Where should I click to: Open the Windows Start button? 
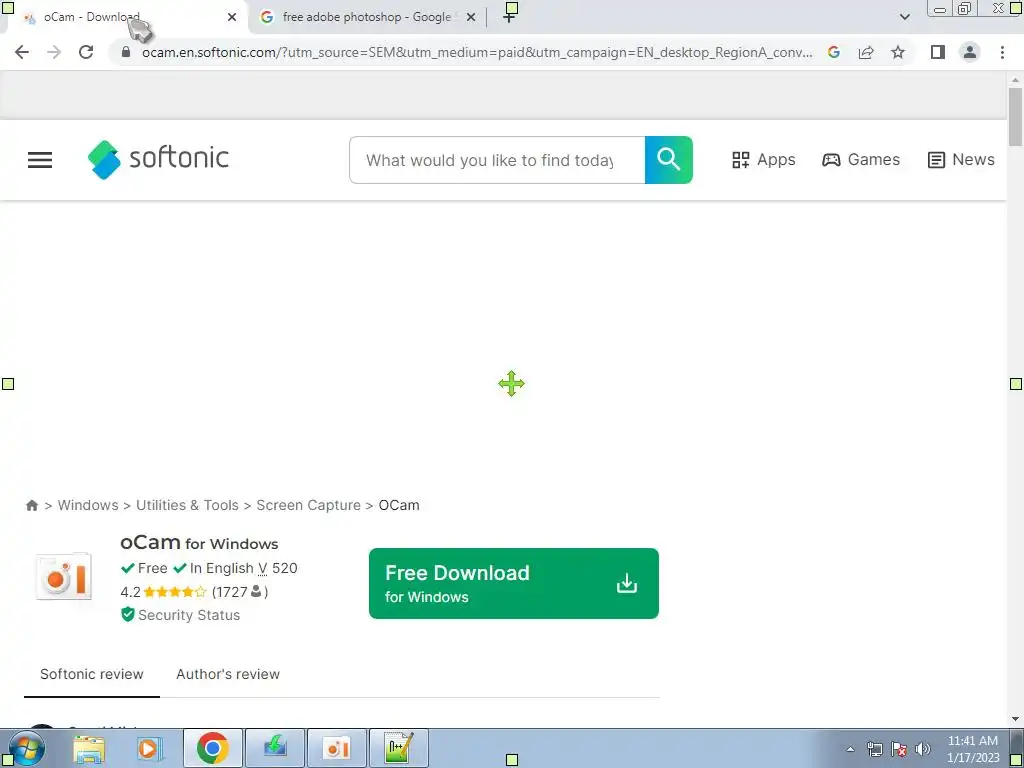pos(26,748)
